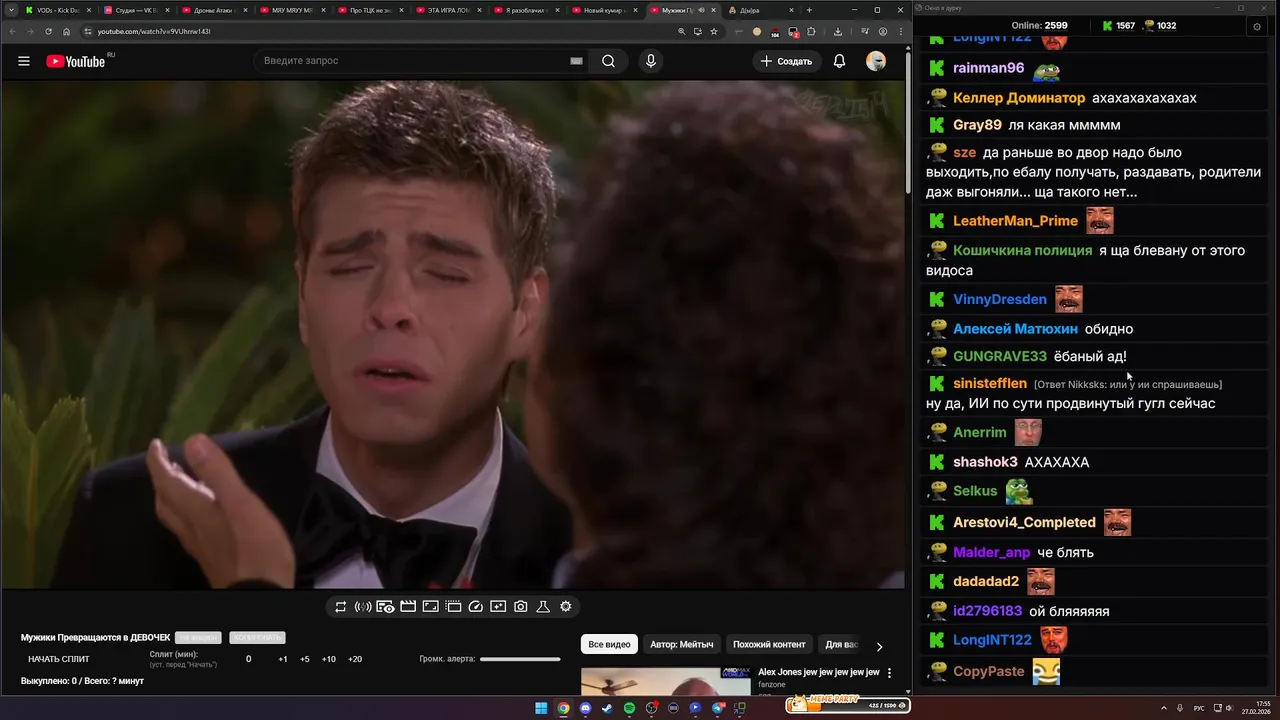Open the YouTube hamburger guide menu
Screen dimensions: 1280x720
(24, 61)
